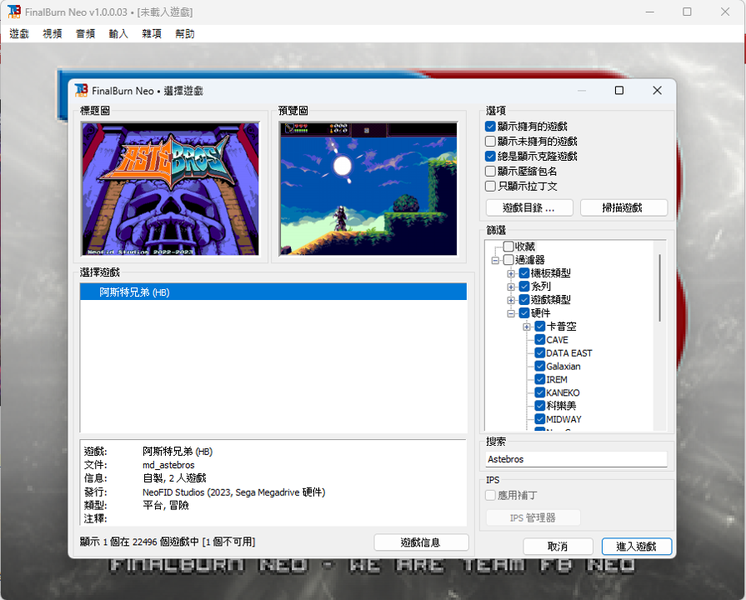Click the DATA EAST tree label

(569, 353)
